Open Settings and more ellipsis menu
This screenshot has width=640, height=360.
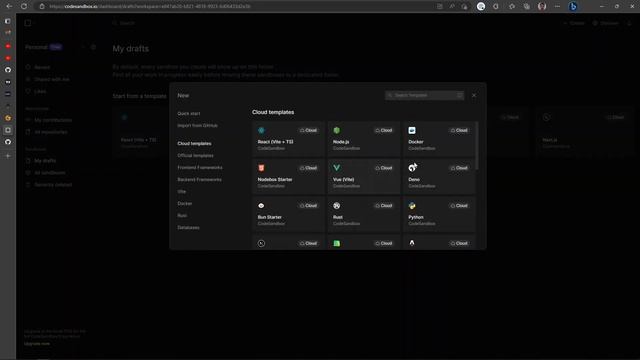coord(557,6)
